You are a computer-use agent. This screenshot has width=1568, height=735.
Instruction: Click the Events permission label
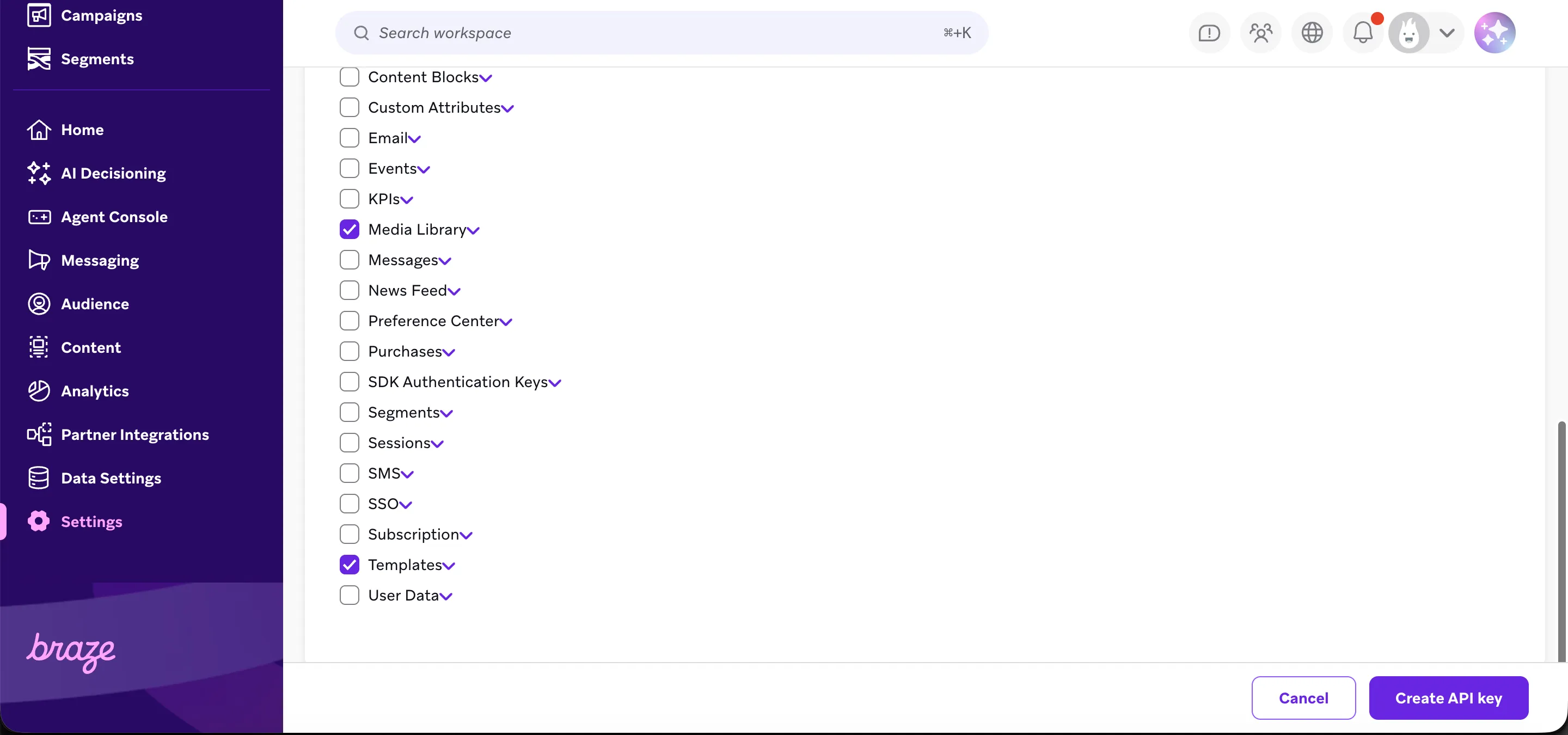pyautogui.click(x=393, y=169)
